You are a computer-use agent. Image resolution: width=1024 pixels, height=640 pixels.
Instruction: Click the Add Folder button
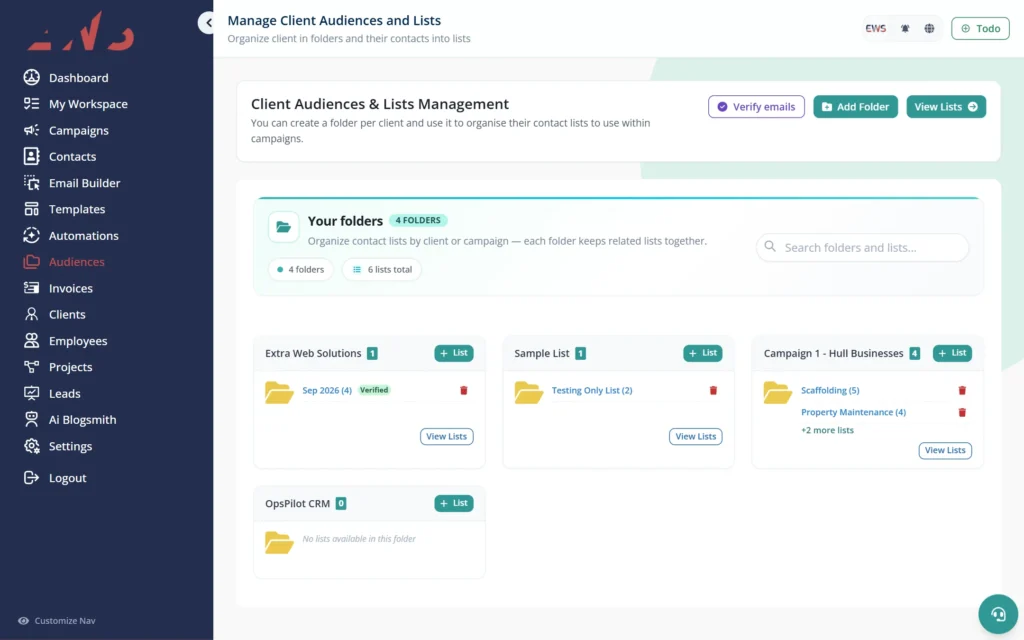click(855, 106)
